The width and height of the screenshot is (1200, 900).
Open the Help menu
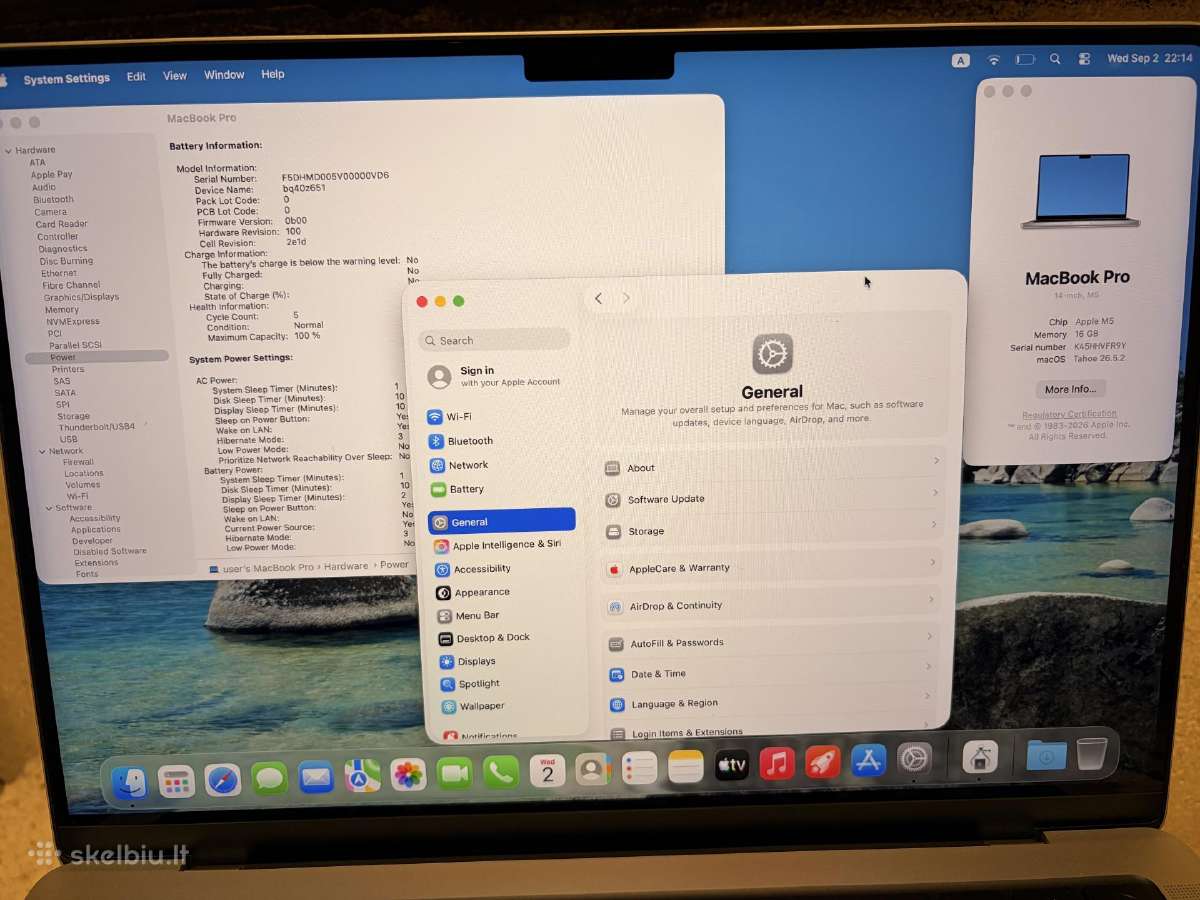pos(273,74)
